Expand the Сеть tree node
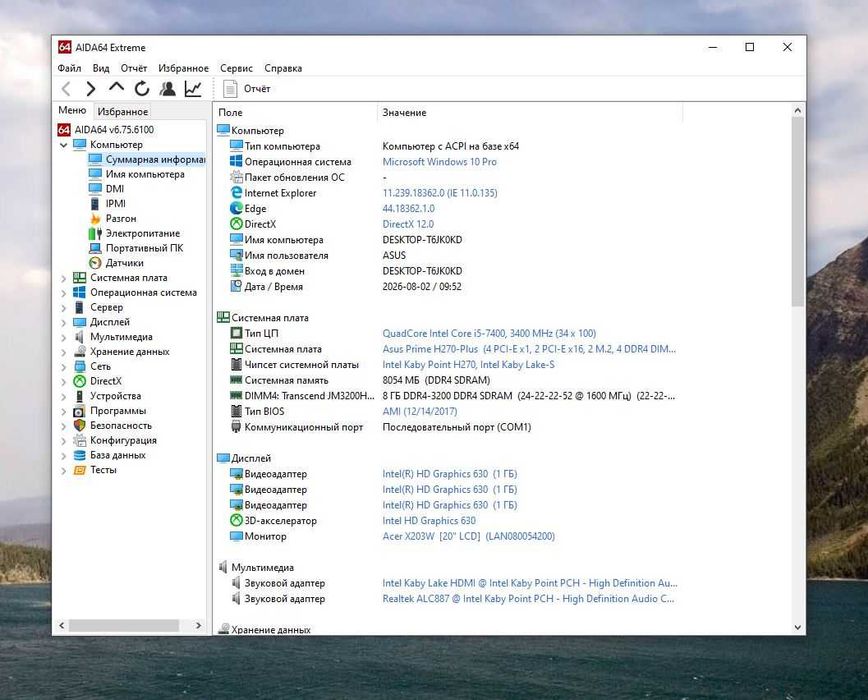This screenshot has height=700, width=868. point(63,367)
